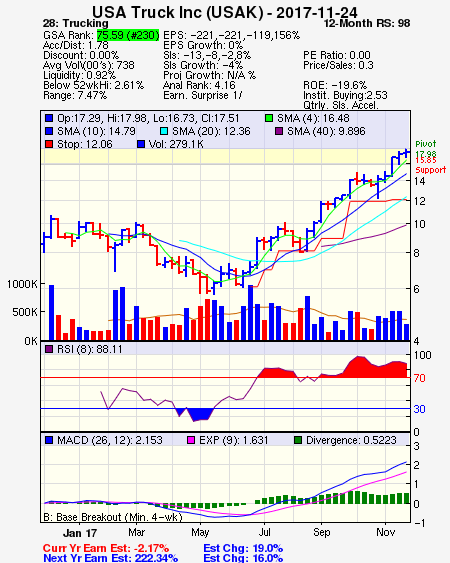This screenshot has height=563, width=450.
Task: Click the 'Divergence: 0.5223' label
Action: (x=351, y=440)
